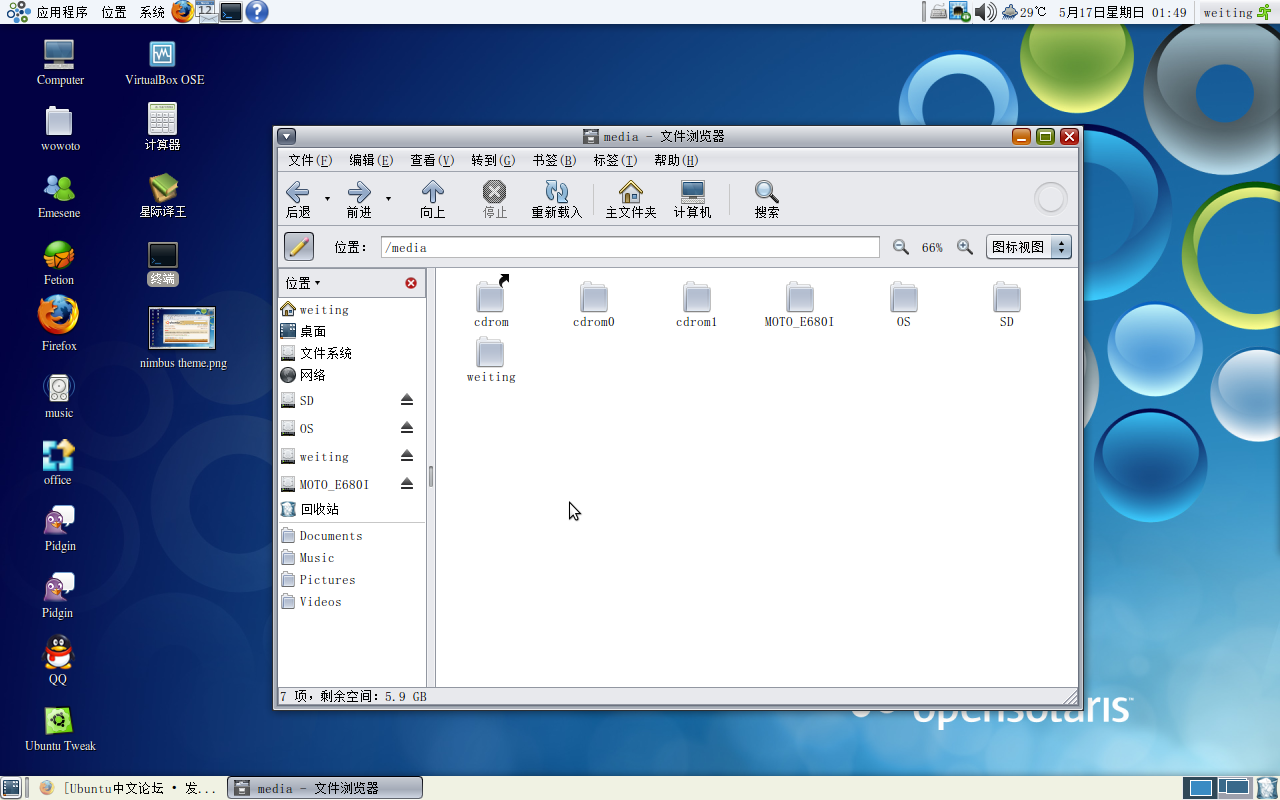Eject the weiting volume in sidebar
The image size is (1280, 800).
407,456
